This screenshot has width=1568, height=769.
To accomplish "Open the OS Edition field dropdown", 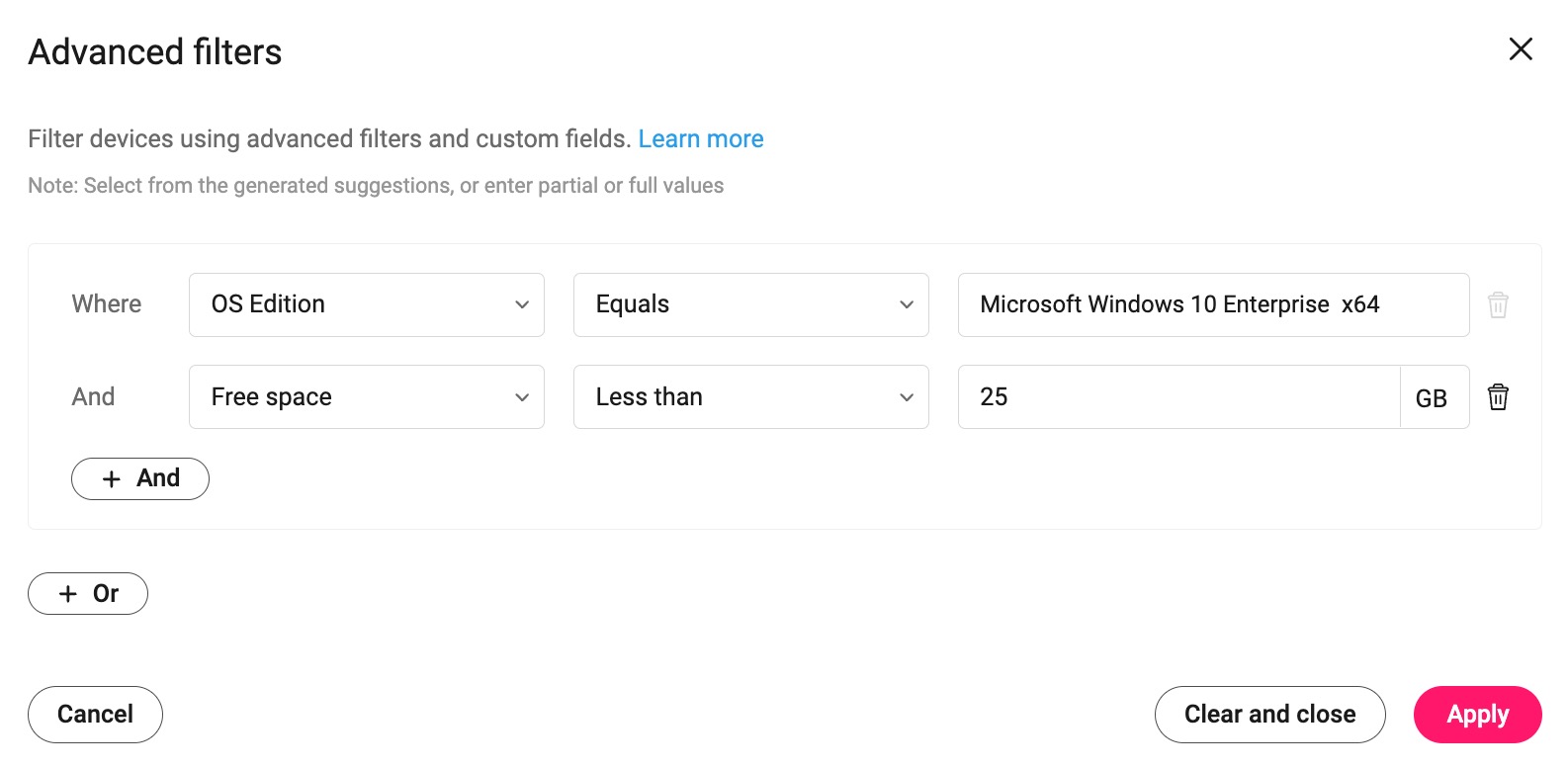I will (x=366, y=304).
